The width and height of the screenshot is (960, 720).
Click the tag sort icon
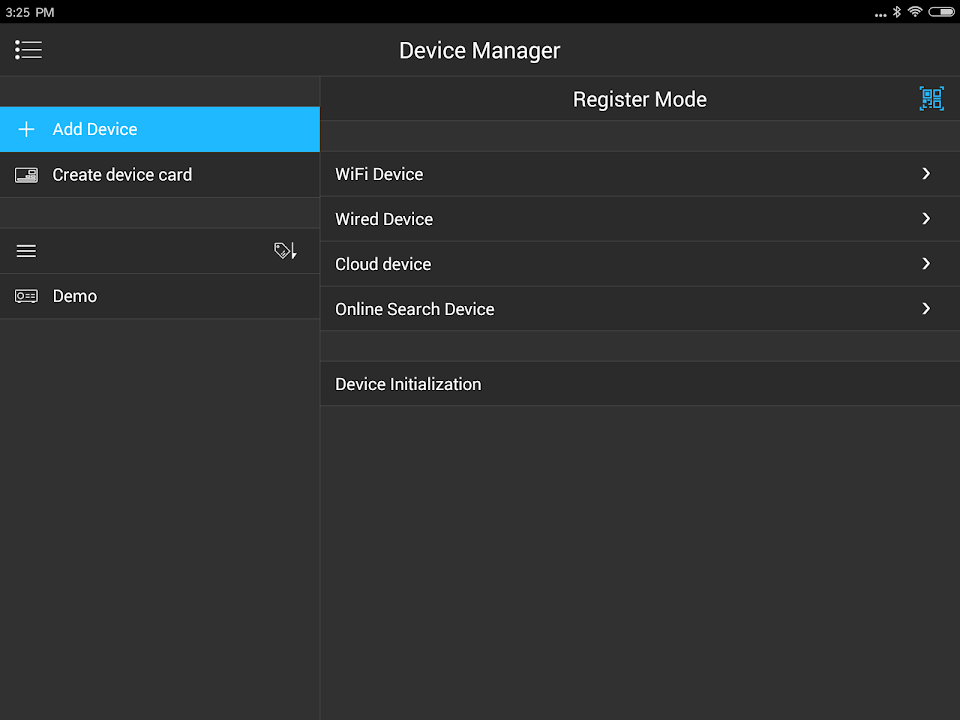[x=285, y=251]
